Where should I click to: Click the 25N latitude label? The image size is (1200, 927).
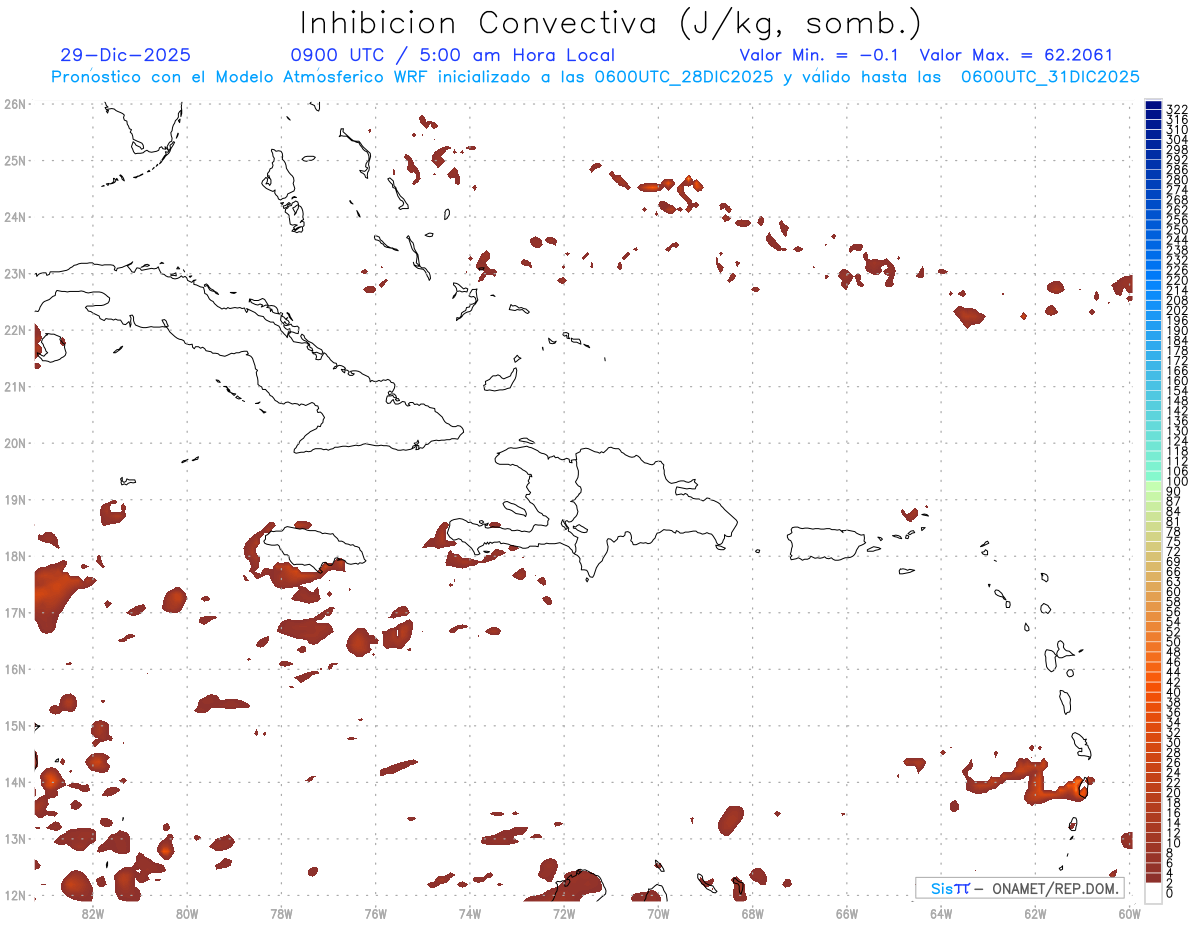click(15, 160)
